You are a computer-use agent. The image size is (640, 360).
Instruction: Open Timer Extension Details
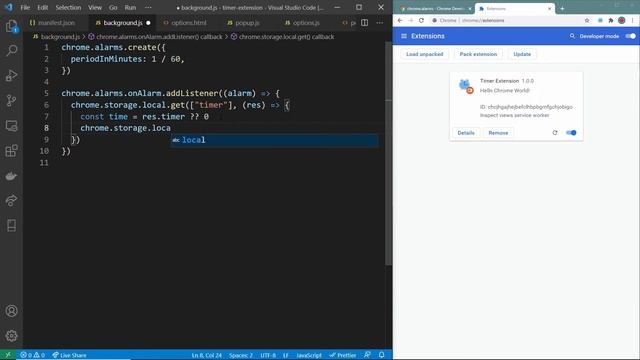(x=466, y=133)
